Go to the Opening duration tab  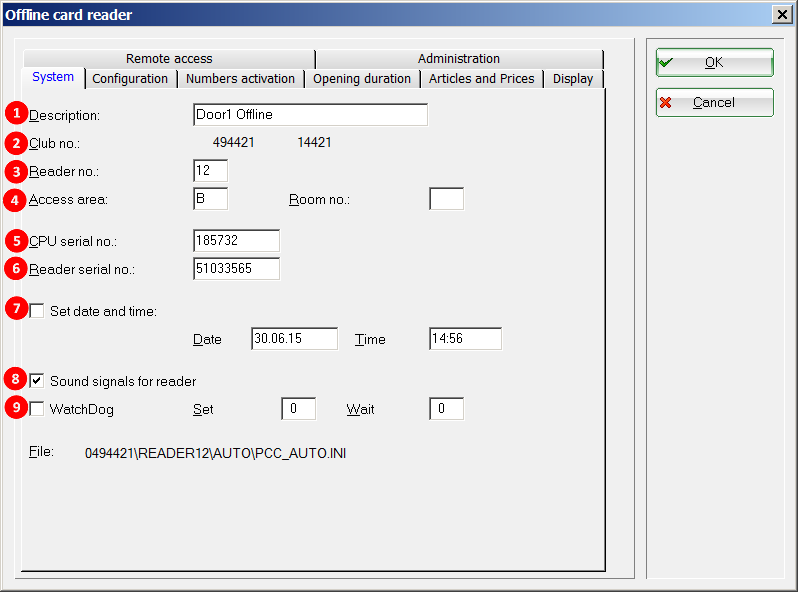tap(362, 79)
